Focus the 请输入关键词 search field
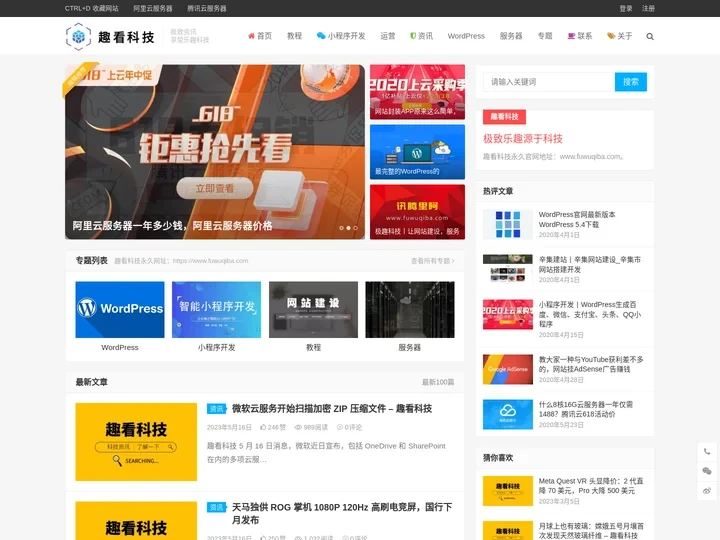This screenshot has height=540, width=720. [549, 82]
